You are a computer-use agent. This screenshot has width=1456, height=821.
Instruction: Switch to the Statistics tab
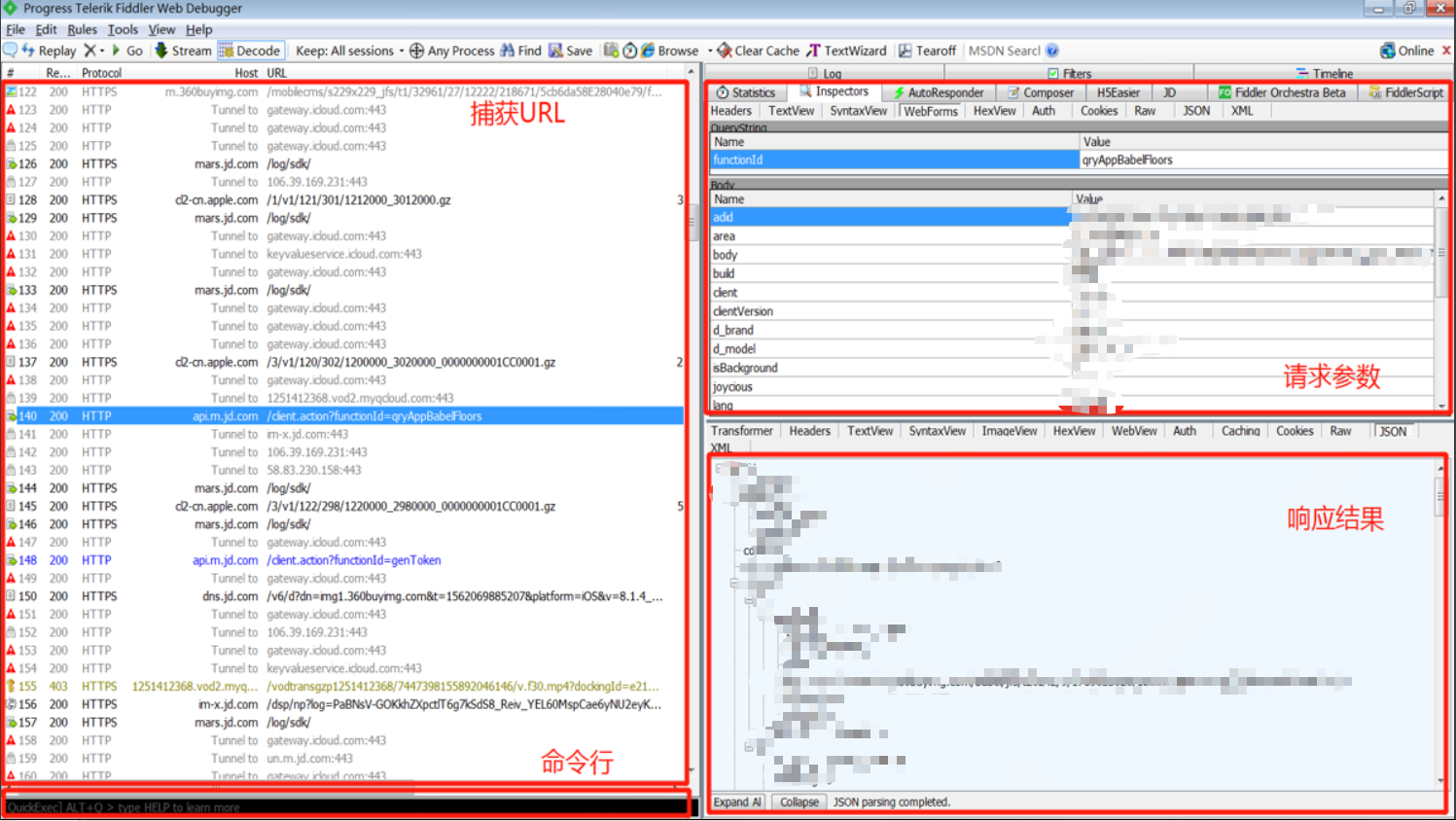(x=745, y=92)
